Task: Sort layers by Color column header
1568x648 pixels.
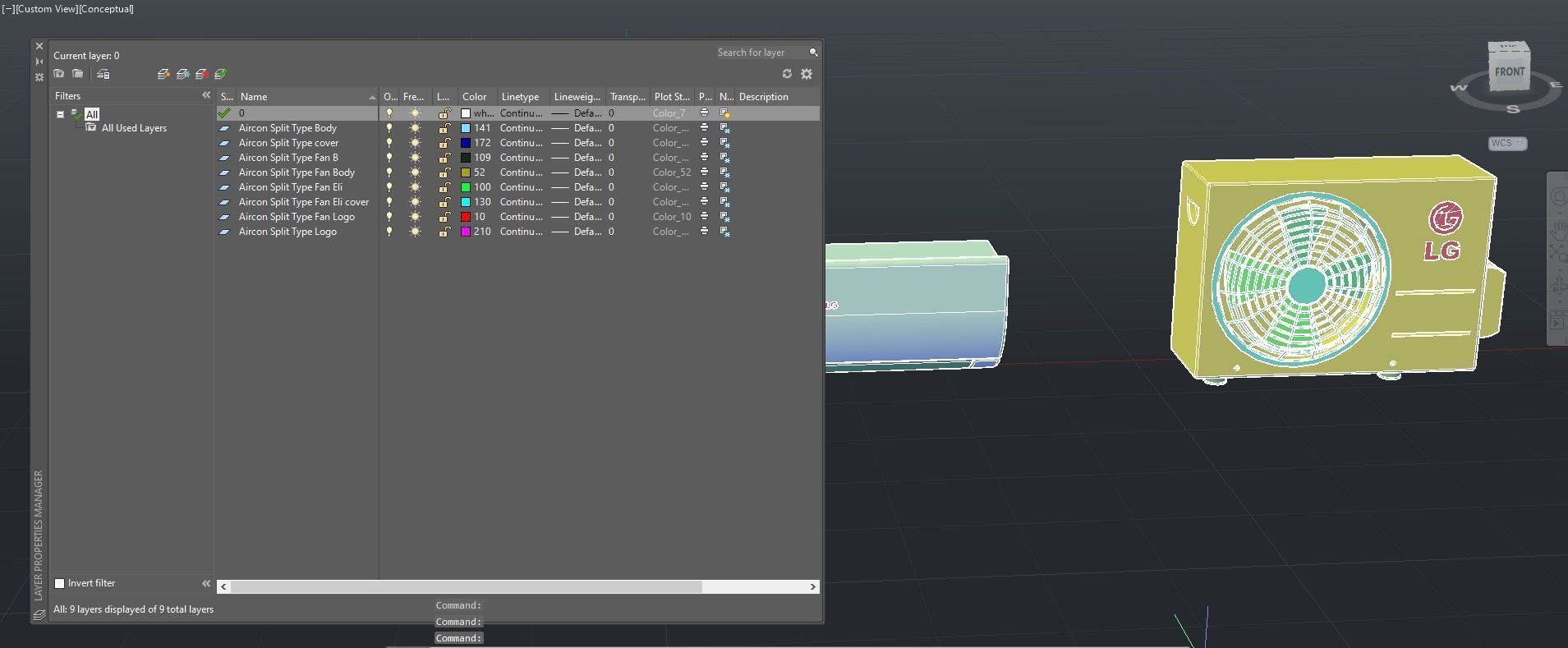Action: [x=474, y=97]
